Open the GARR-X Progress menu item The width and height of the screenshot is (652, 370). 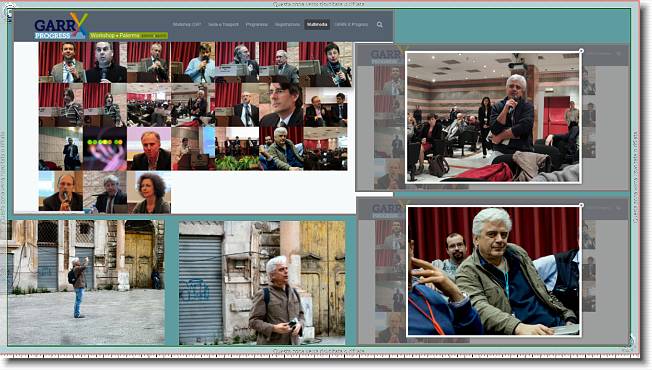[351, 25]
